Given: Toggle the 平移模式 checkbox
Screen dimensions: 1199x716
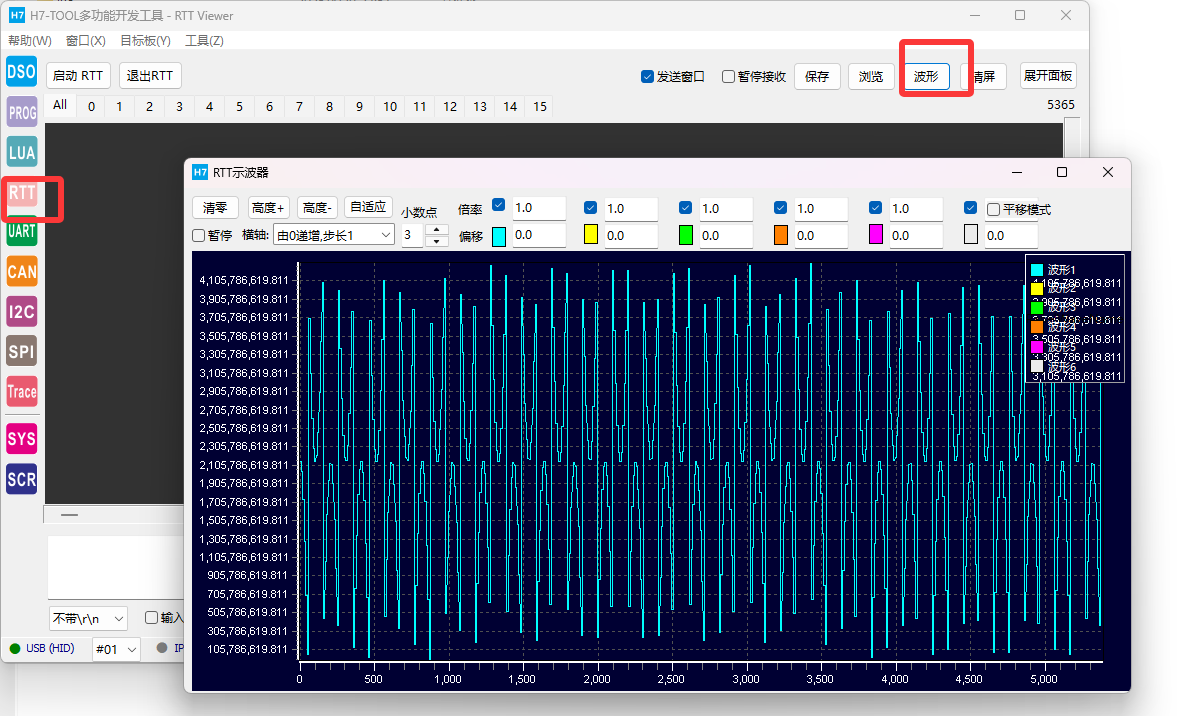Looking at the screenshot, I should (993, 210).
